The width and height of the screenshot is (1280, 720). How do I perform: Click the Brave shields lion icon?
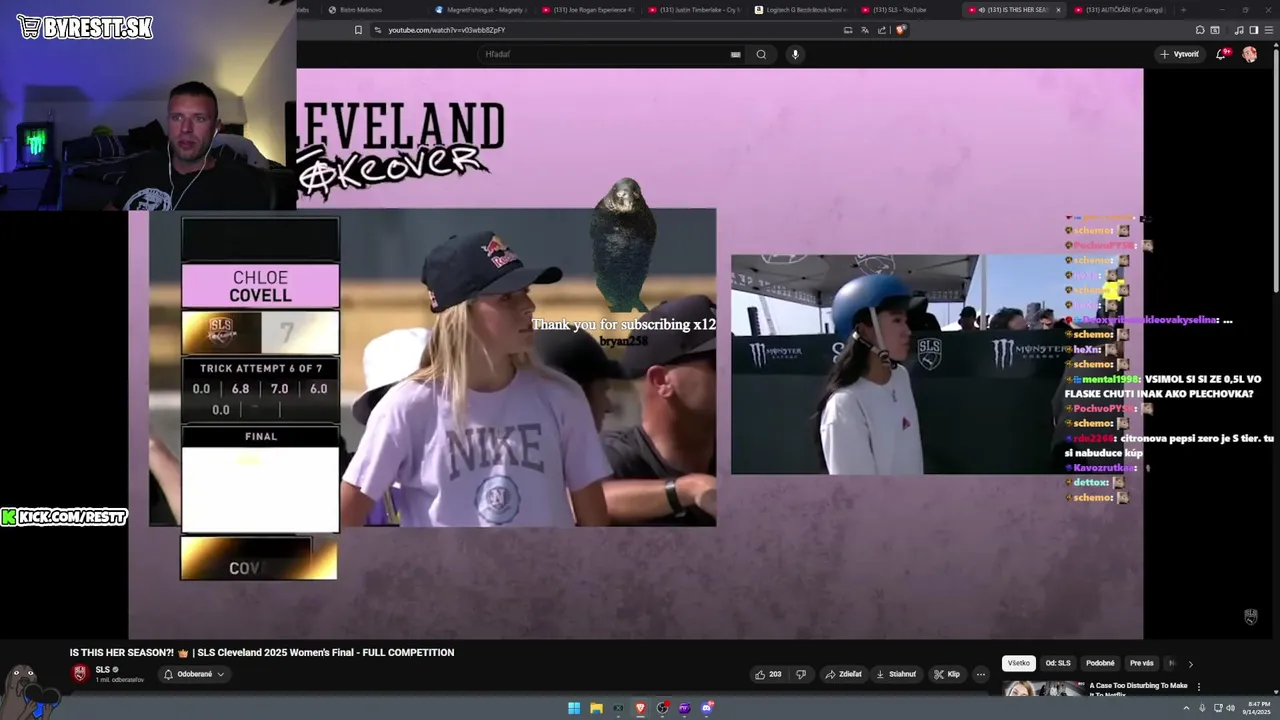900,30
